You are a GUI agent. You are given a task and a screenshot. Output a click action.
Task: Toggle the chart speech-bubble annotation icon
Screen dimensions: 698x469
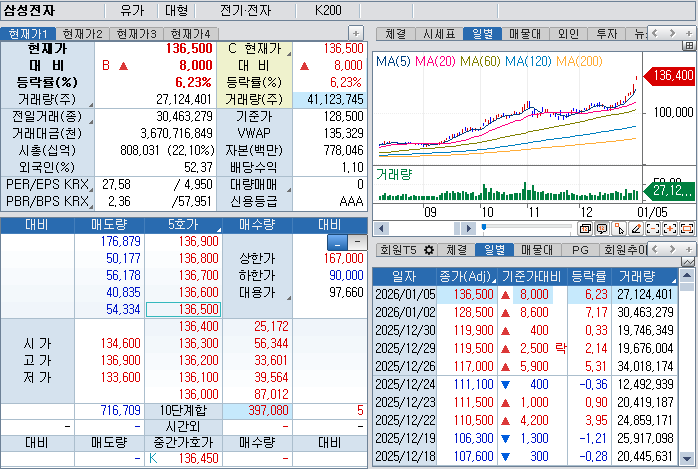pyautogui.click(x=602, y=229)
